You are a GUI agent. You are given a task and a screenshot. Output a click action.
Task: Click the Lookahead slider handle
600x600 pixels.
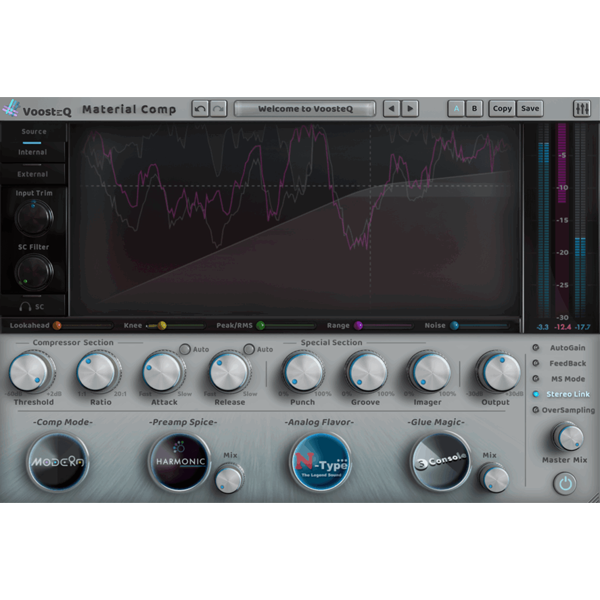click(57, 325)
